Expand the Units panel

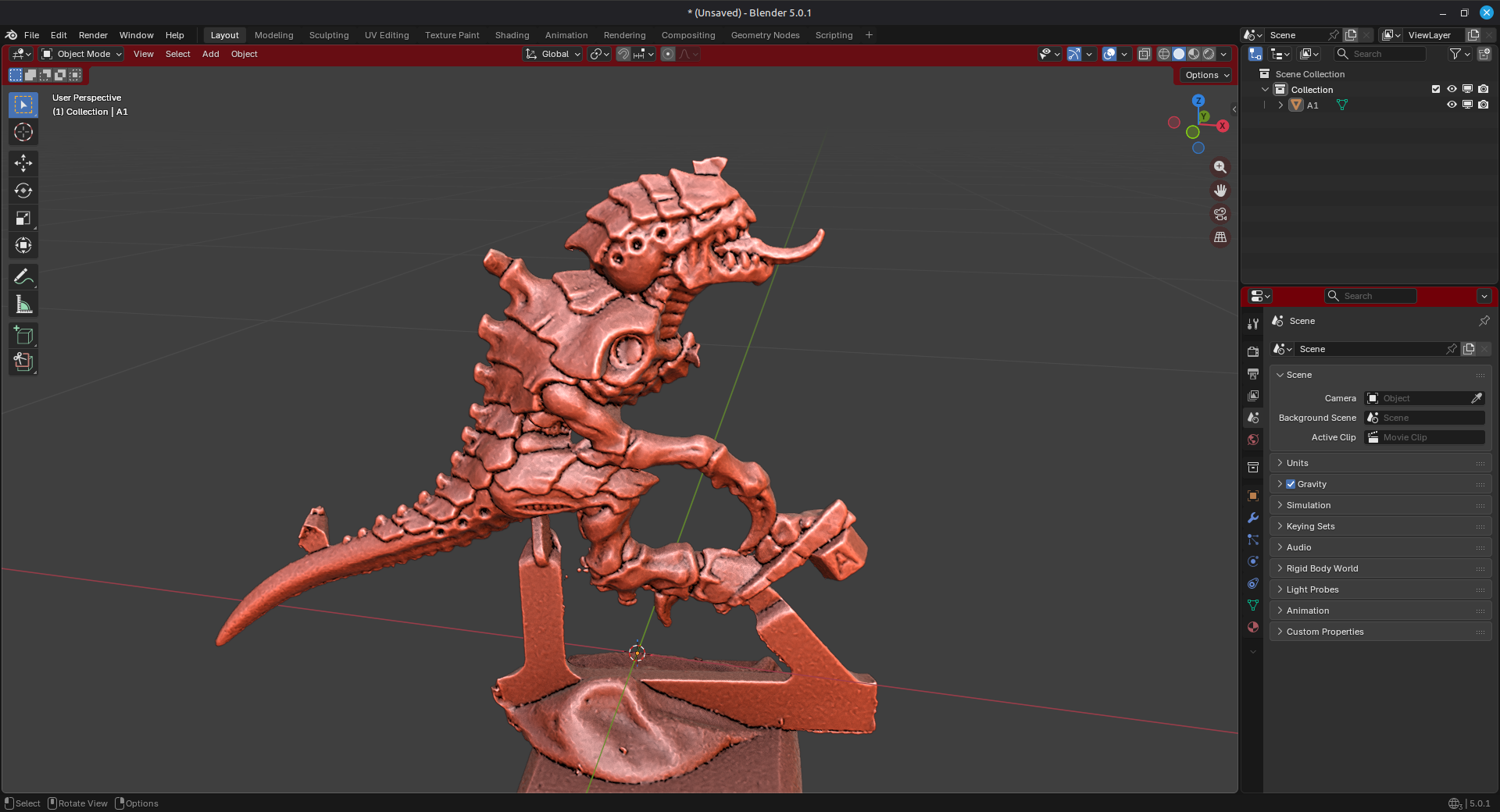(x=1297, y=463)
